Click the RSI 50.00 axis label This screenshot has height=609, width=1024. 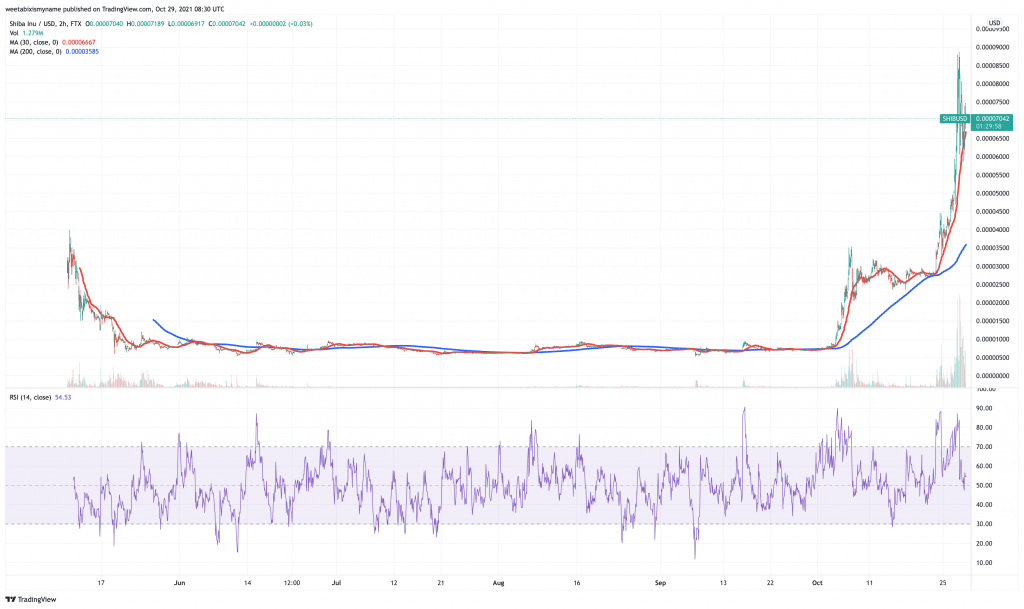coord(984,486)
